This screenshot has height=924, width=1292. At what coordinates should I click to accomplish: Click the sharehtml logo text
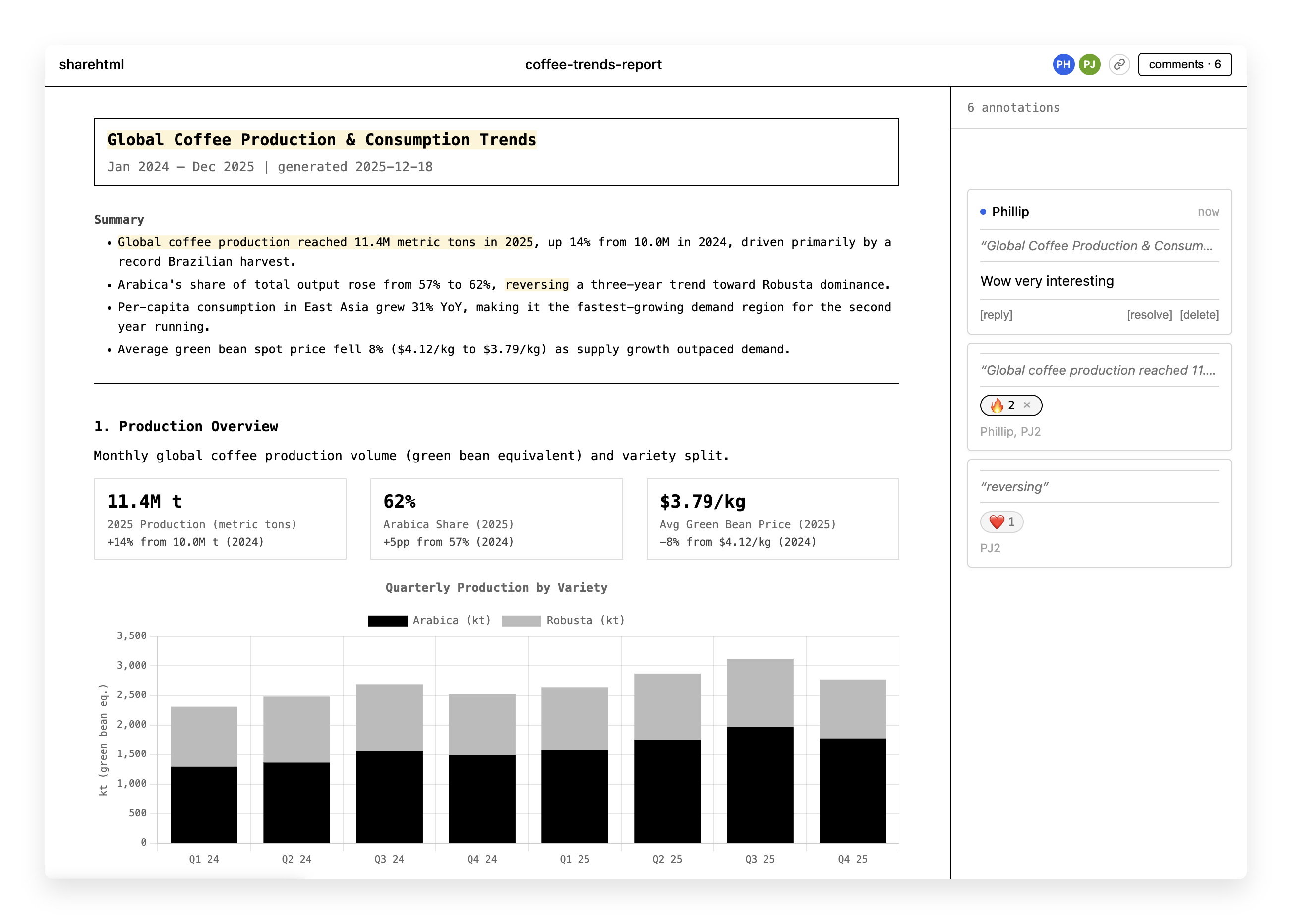92,64
